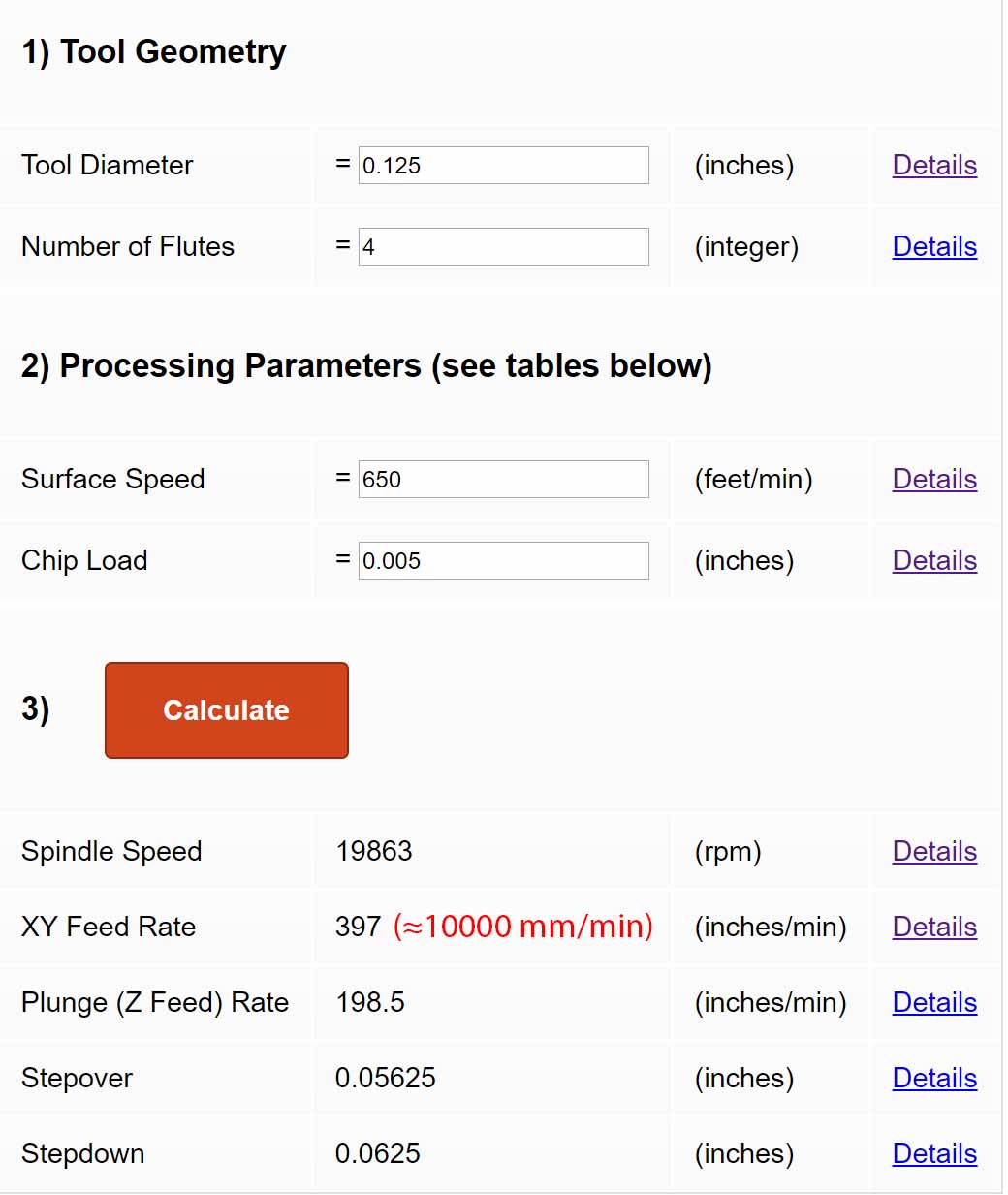The height and width of the screenshot is (1195, 1008).
Task: View Details for Chip Load
Action: pos(934,561)
